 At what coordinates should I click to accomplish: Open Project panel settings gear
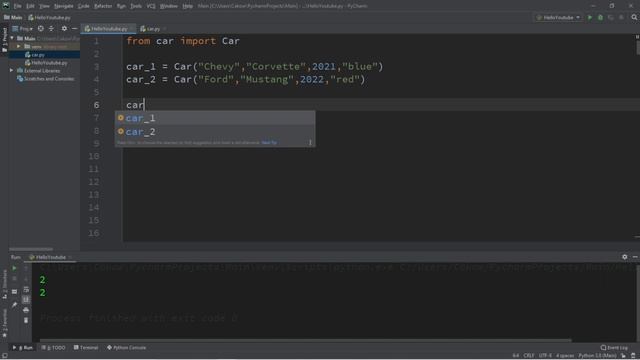[64, 29]
